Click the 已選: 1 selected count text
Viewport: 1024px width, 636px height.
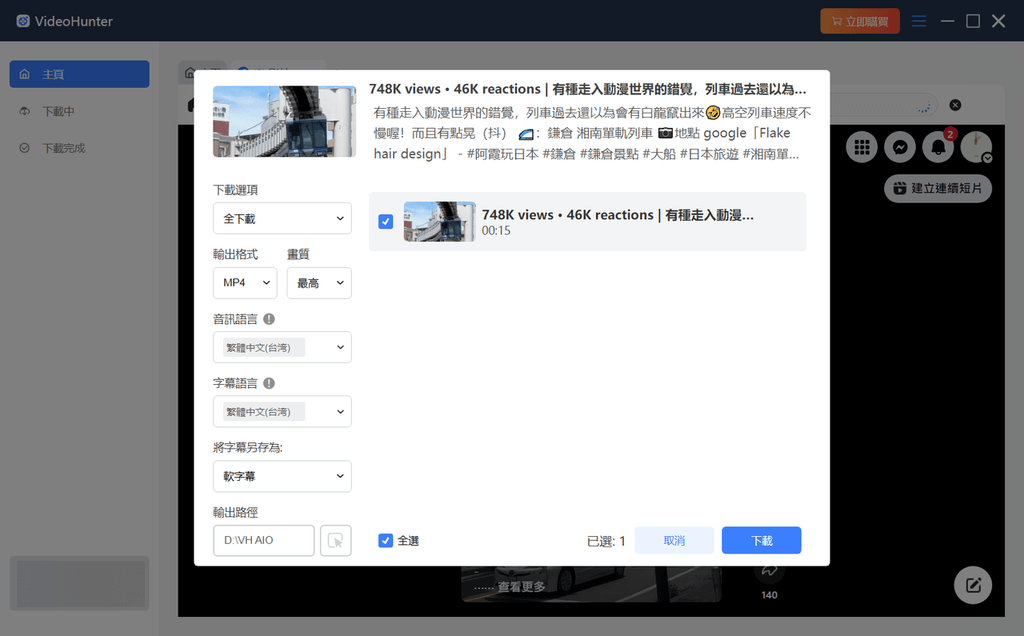(x=606, y=541)
